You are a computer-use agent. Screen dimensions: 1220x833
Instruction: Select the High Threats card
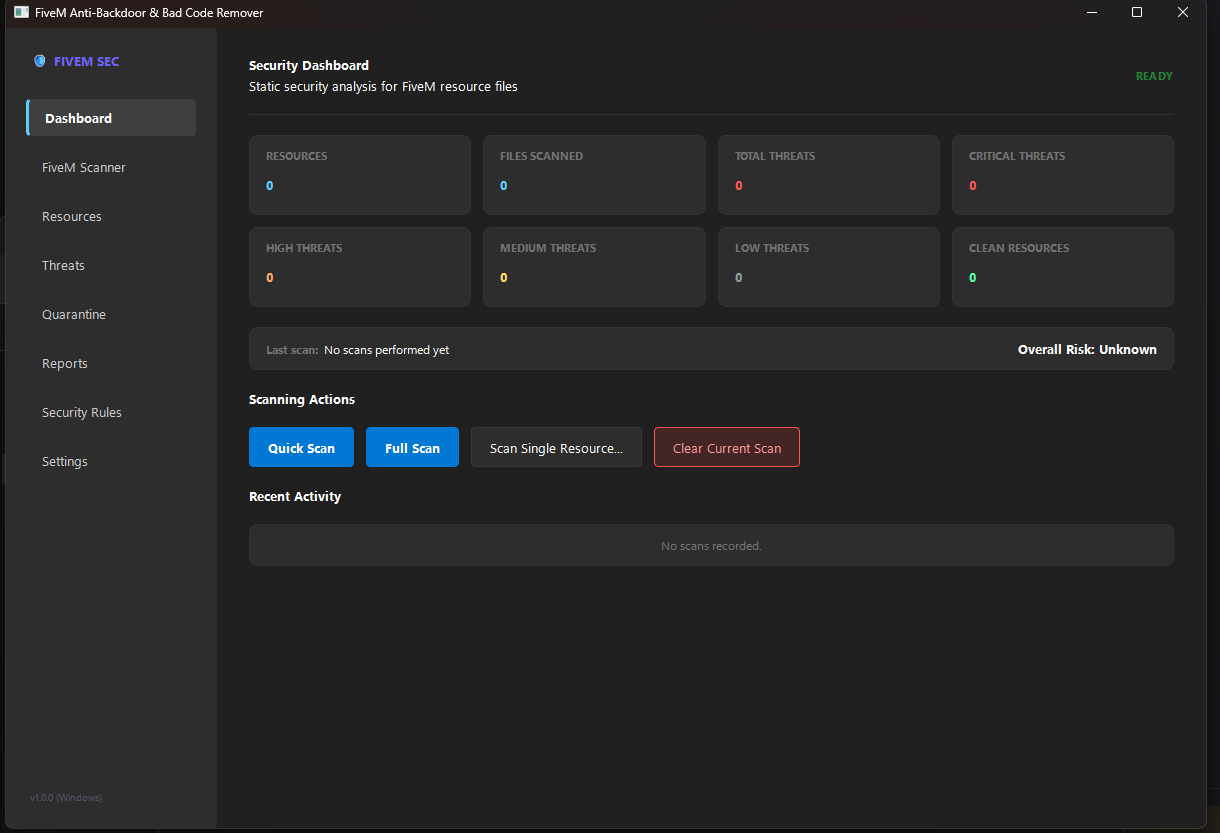tap(360, 267)
